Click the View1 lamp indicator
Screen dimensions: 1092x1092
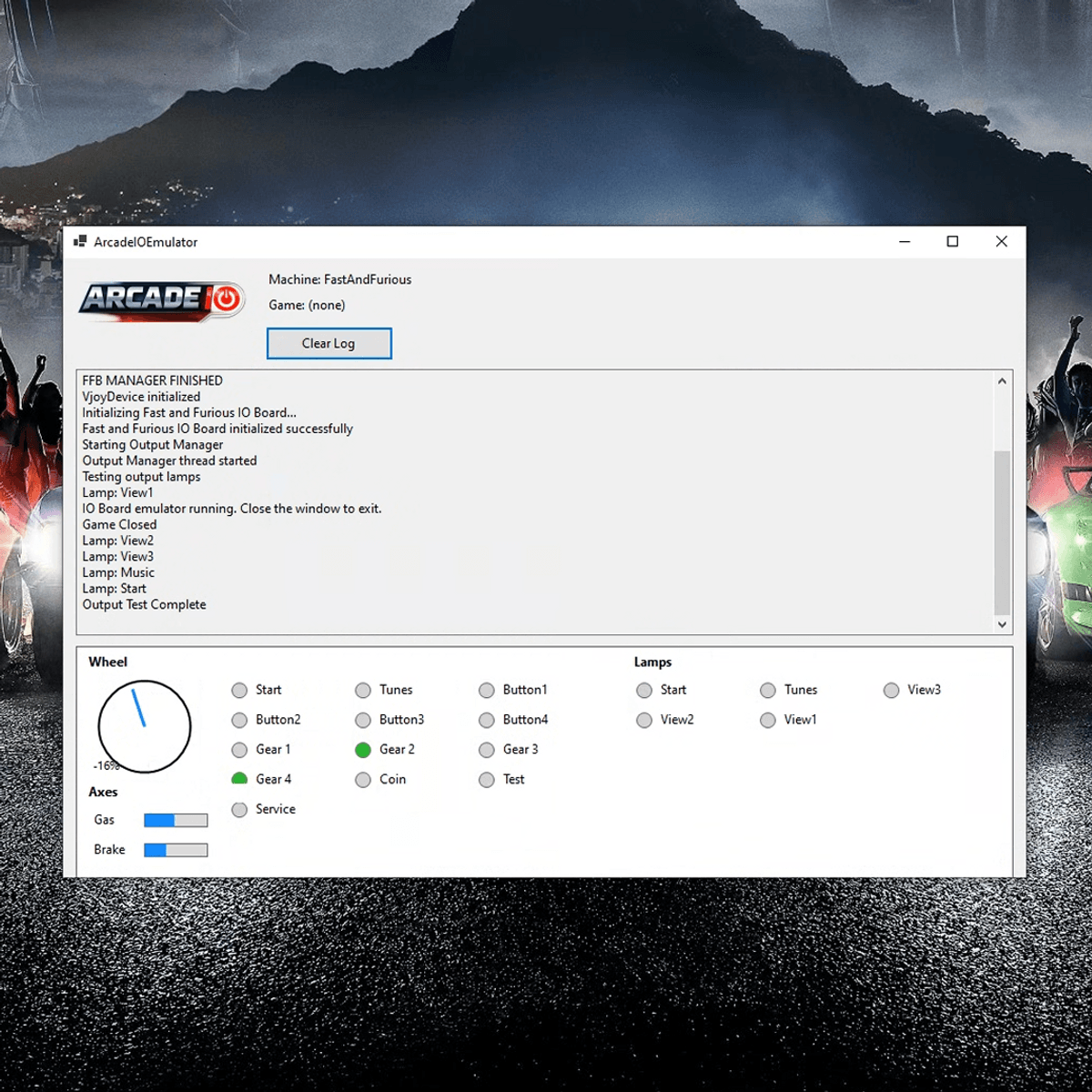click(768, 721)
